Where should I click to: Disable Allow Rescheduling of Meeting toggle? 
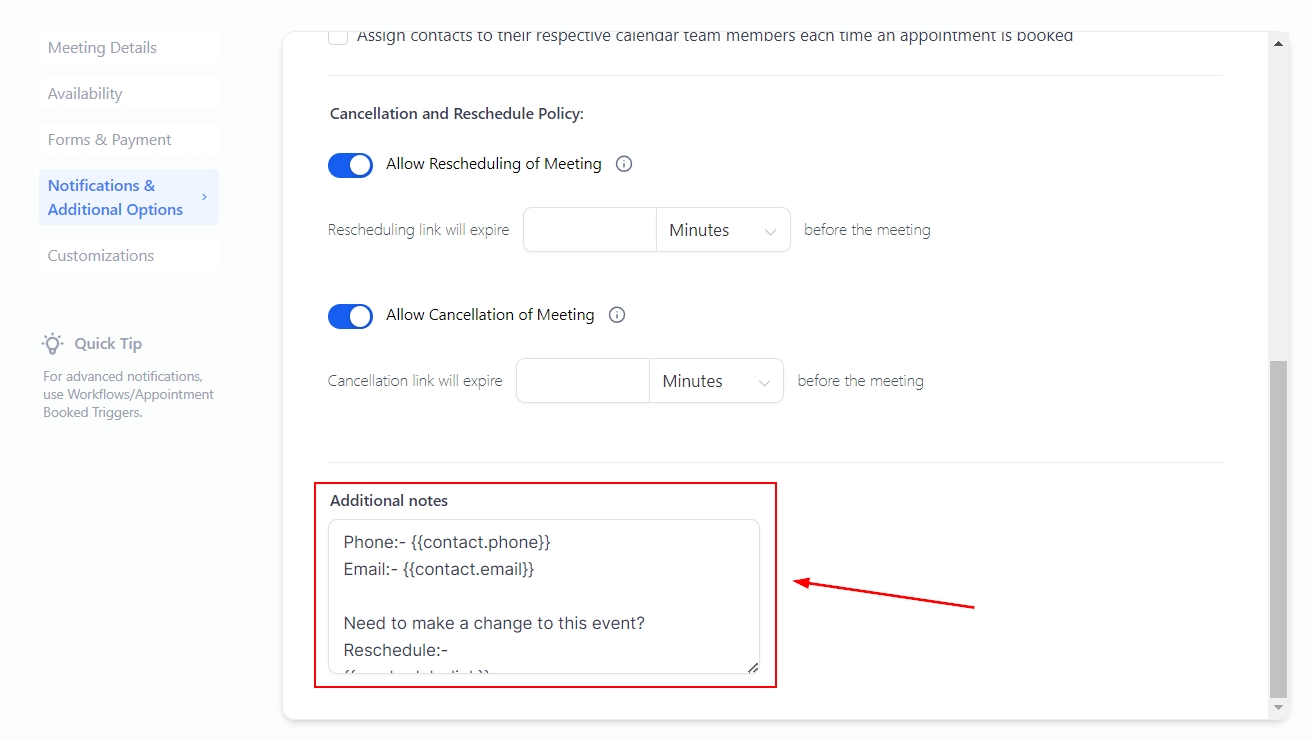350,165
